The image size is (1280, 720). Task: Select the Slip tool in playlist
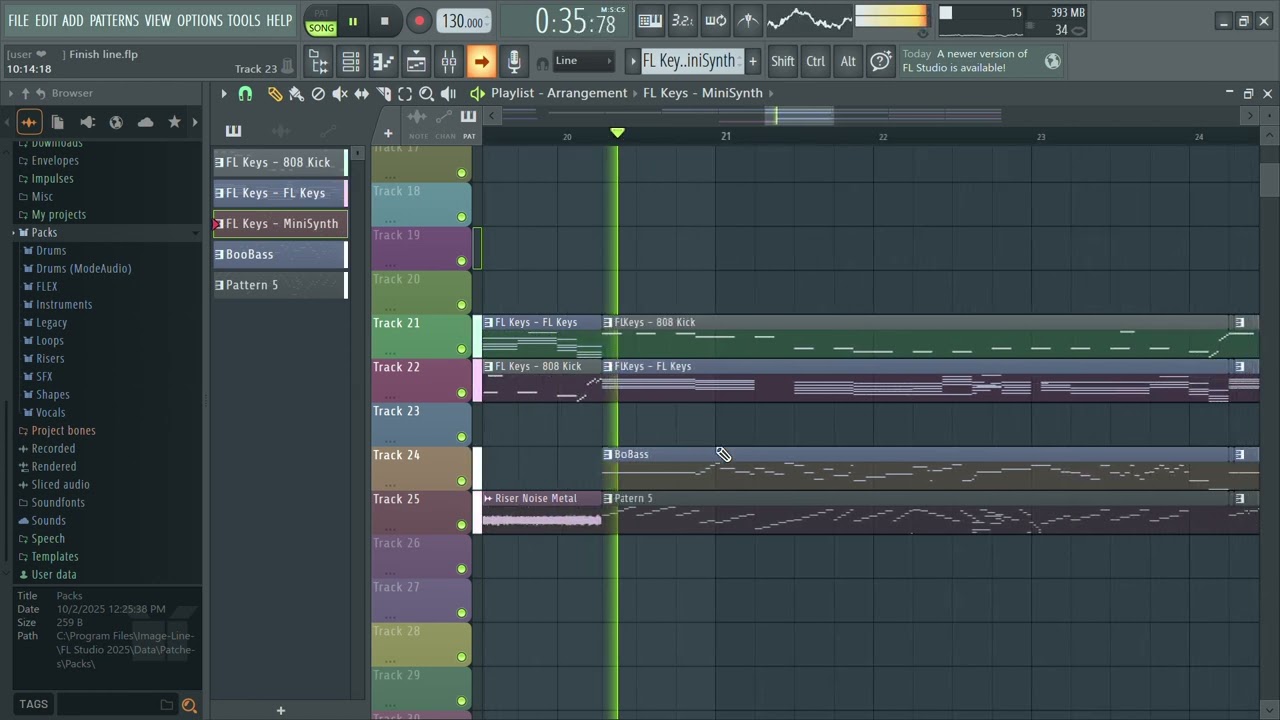click(361, 93)
